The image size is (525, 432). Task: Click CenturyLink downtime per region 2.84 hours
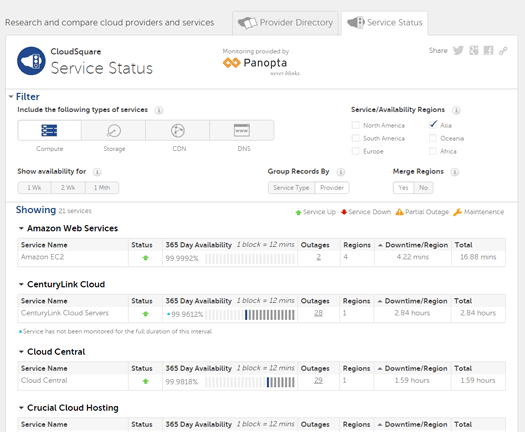(x=412, y=313)
